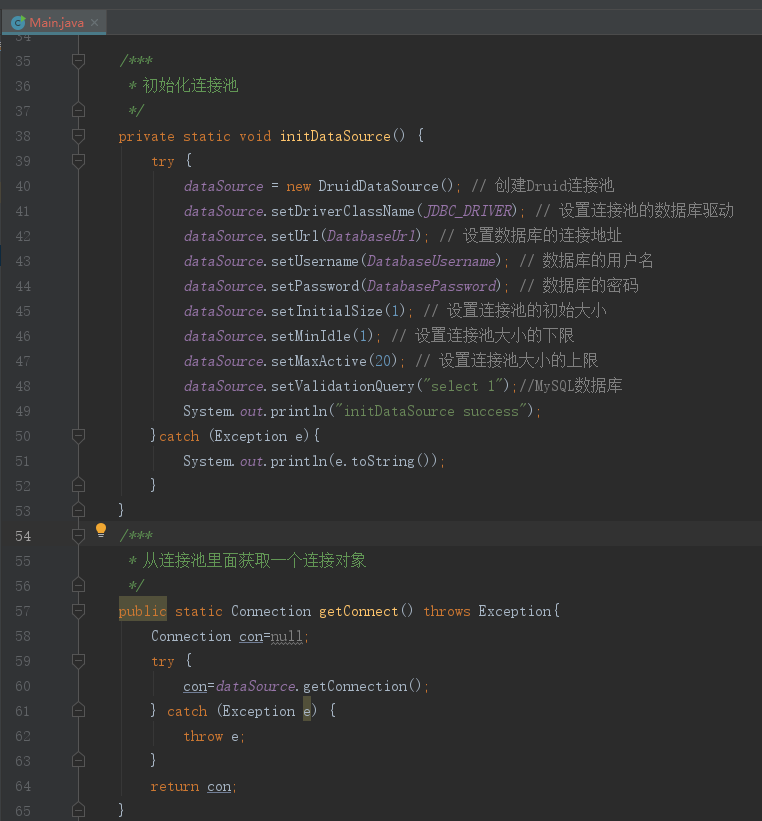Screen dimensions: 762x821
Task: Fold the try block at line 39
Action: (78, 161)
